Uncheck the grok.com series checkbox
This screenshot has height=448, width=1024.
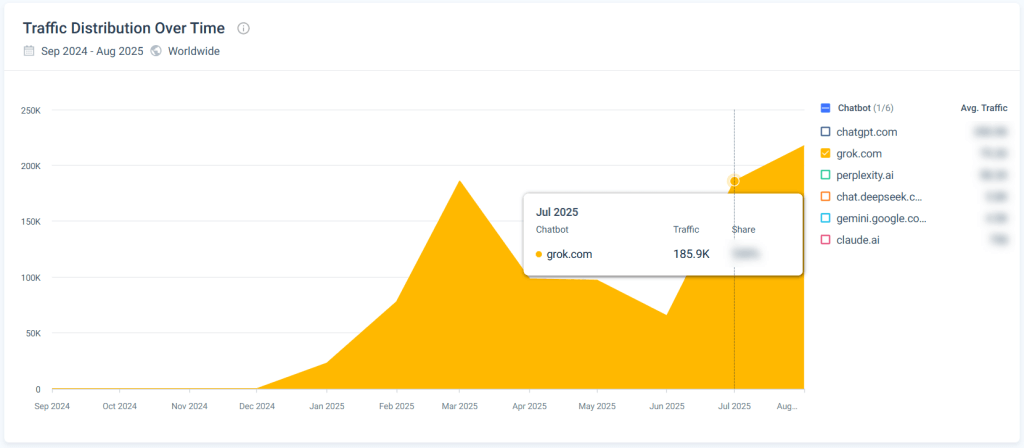tap(825, 153)
